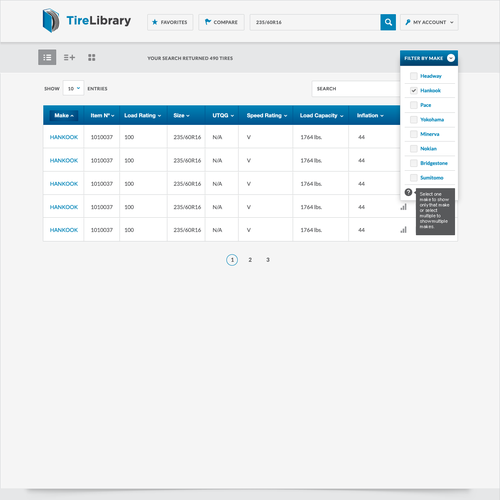
Task: Switch to the list view icon
Action: 47,57
